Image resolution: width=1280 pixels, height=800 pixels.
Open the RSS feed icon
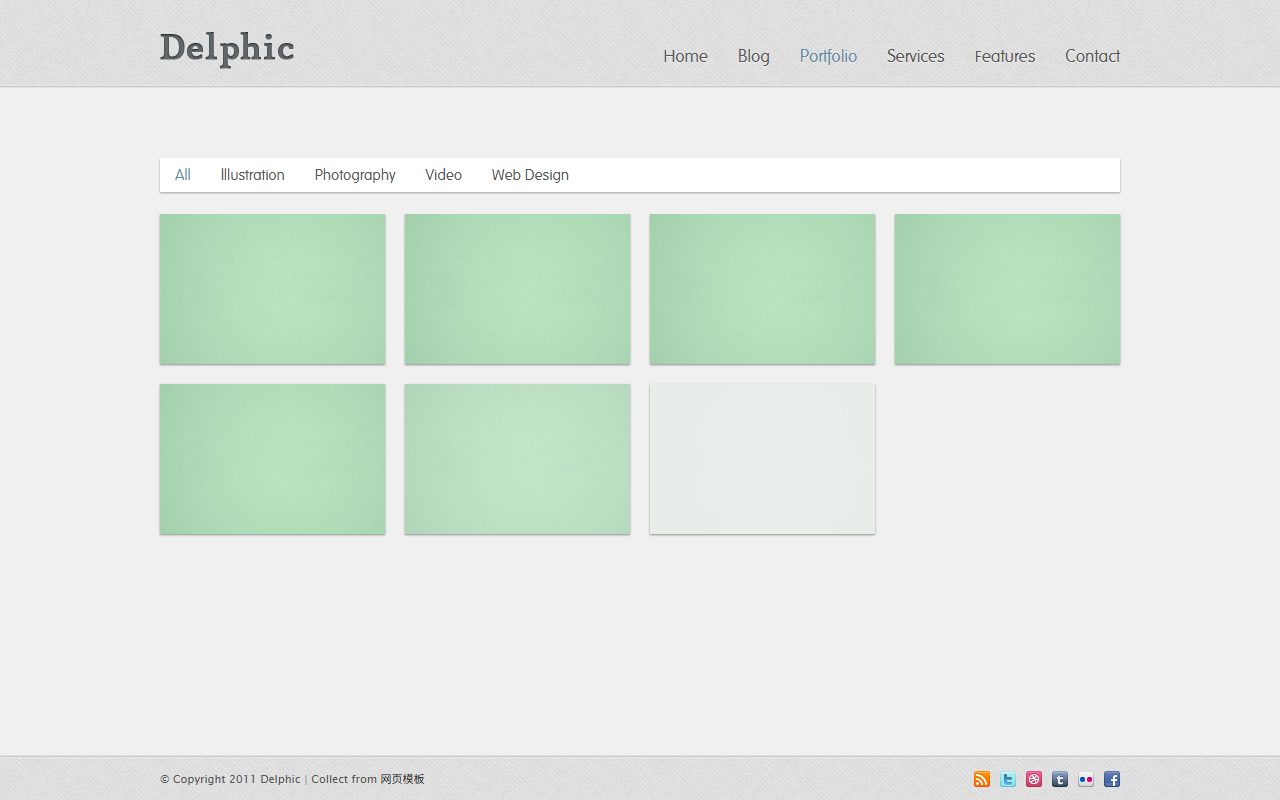point(982,779)
